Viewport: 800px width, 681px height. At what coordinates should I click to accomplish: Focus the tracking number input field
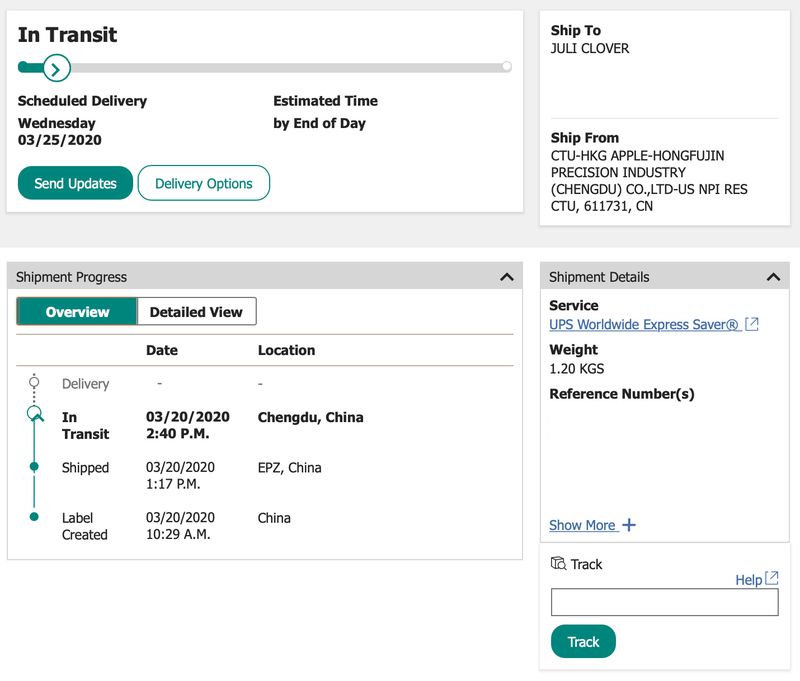click(x=664, y=602)
